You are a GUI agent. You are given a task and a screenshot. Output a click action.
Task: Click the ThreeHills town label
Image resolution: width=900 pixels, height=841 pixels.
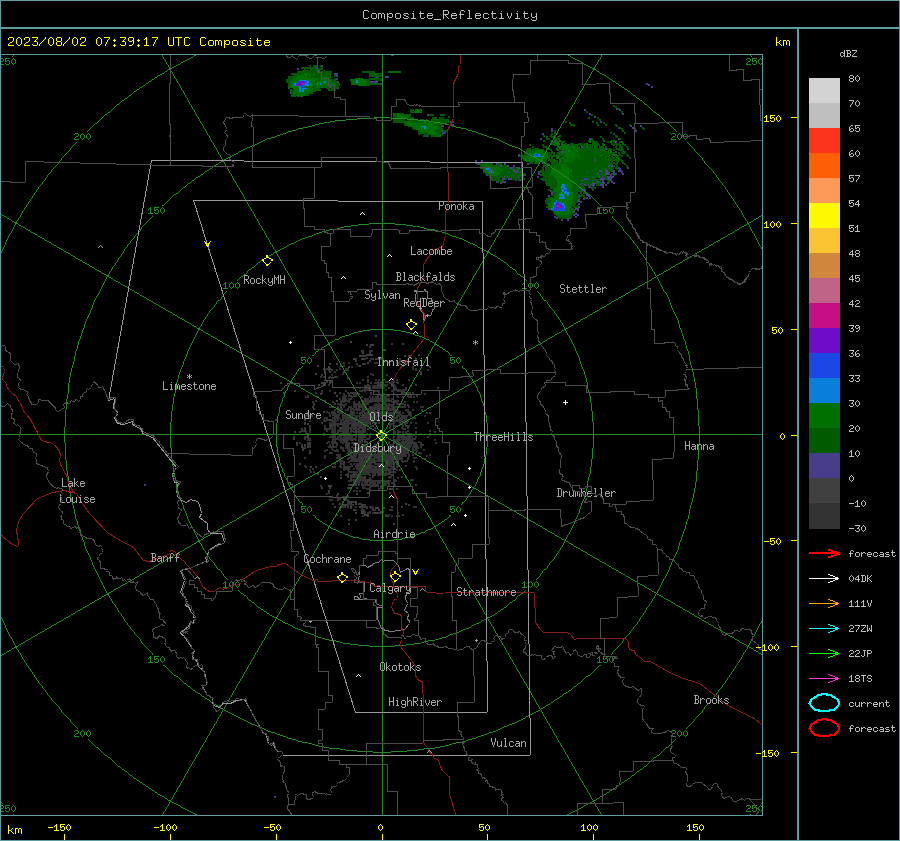coord(503,437)
